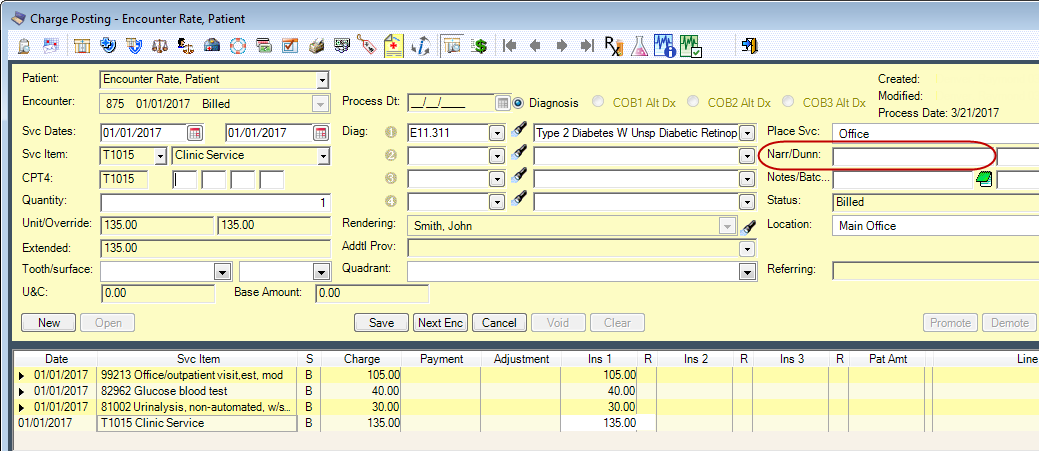Select the COB2 Alt Dx radio button
The height and width of the screenshot is (451, 1039).
tap(693, 102)
